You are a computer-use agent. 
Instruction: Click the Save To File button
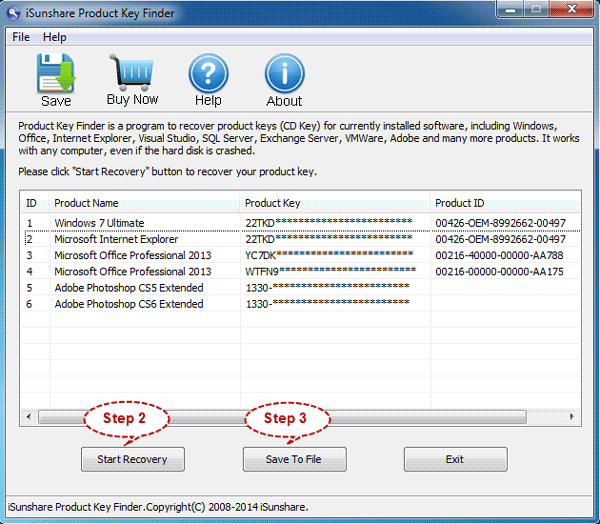[294, 459]
